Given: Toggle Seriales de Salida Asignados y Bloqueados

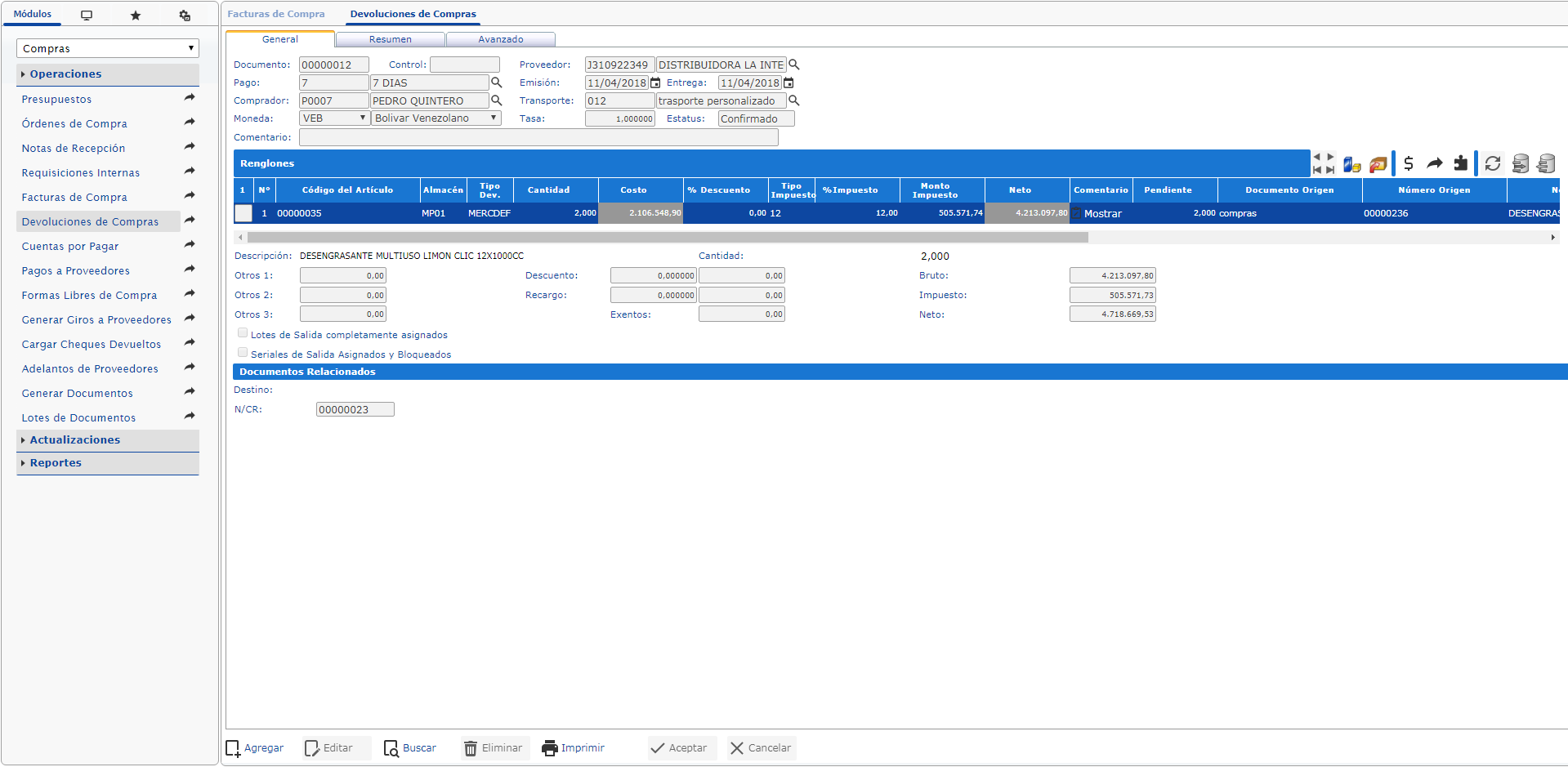Looking at the screenshot, I should tap(243, 353).
